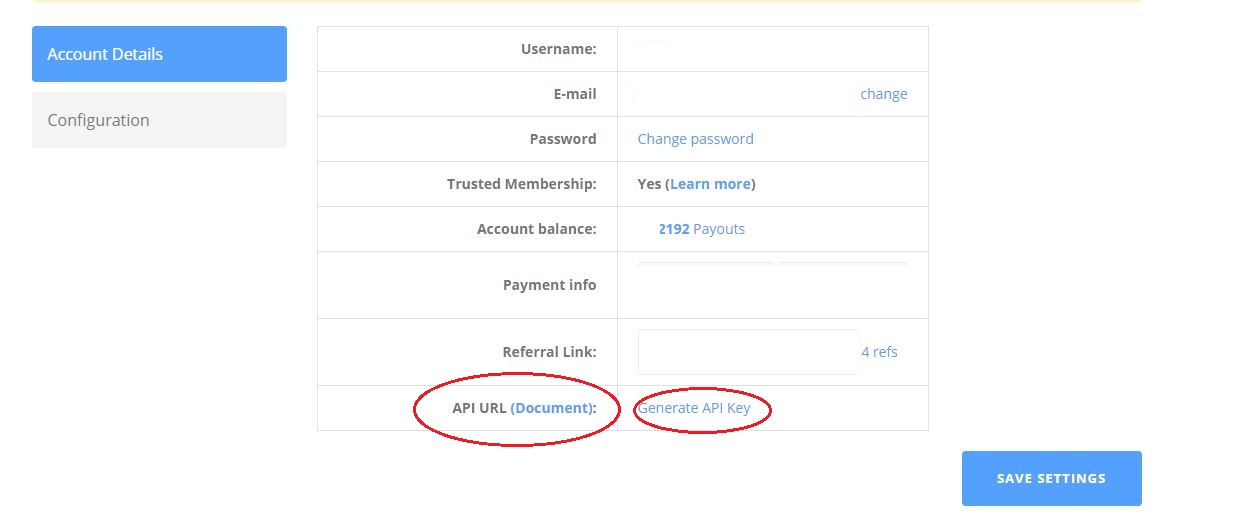Click the Trusted Membership label
The height and width of the screenshot is (532, 1249).
pos(521,184)
